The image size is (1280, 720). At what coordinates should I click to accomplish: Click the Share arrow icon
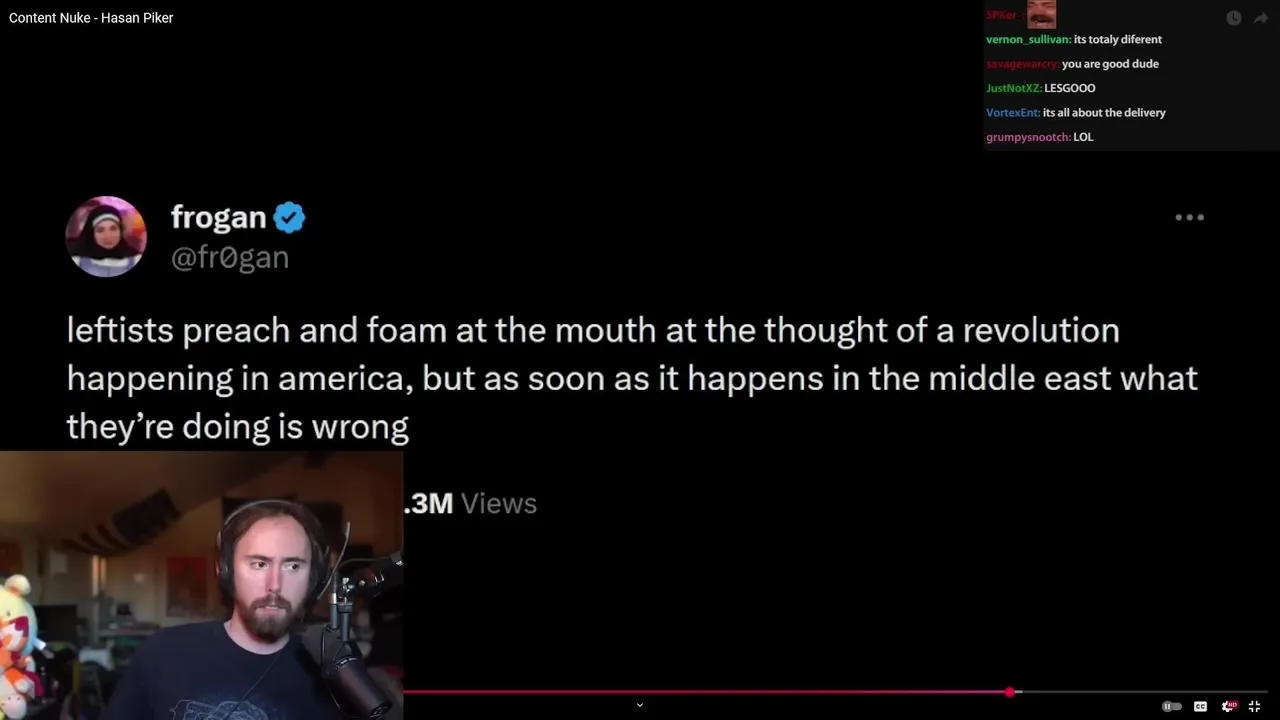coord(1261,18)
